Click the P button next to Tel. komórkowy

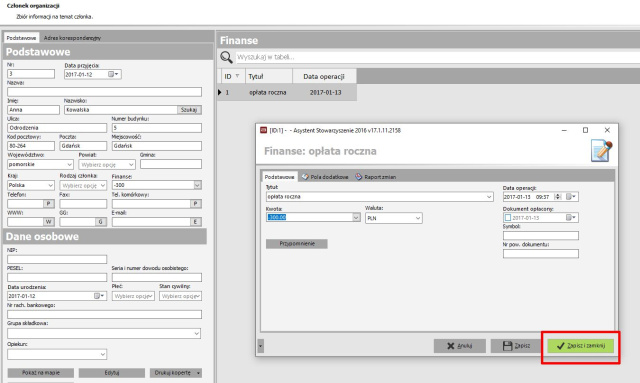pyautogui.click(x=196, y=203)
